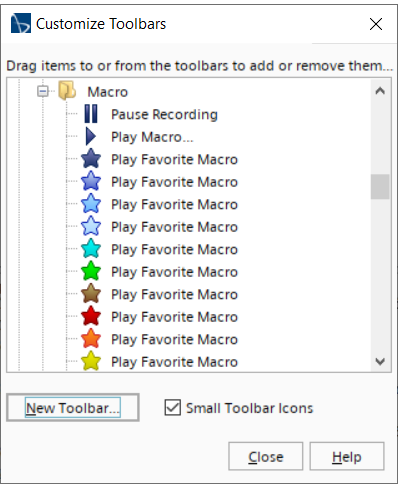Pick the cyan star favorite macro icon
The image size is (398, 489).
[91, 249]
